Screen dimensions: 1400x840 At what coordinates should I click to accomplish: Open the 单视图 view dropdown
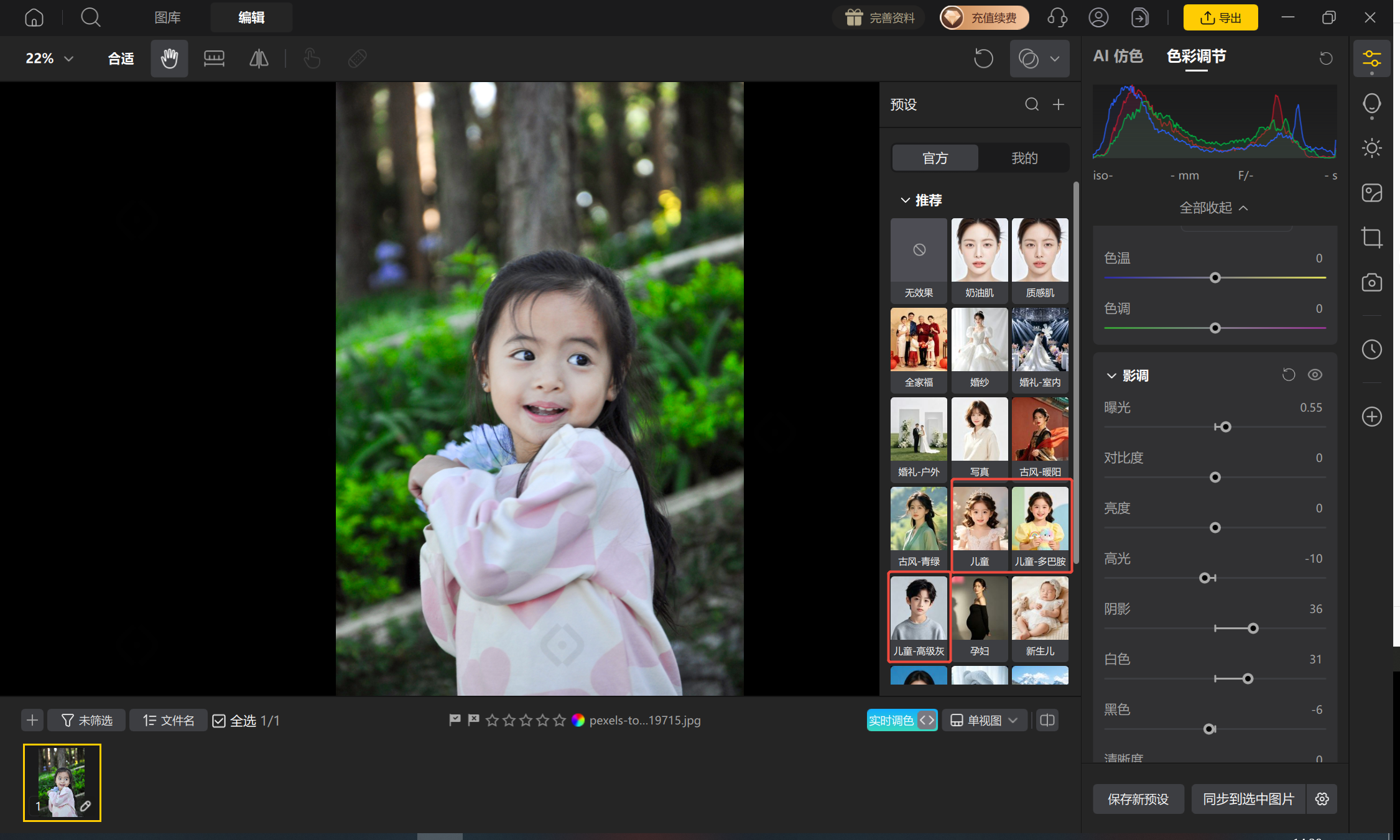tap(985, 720)
